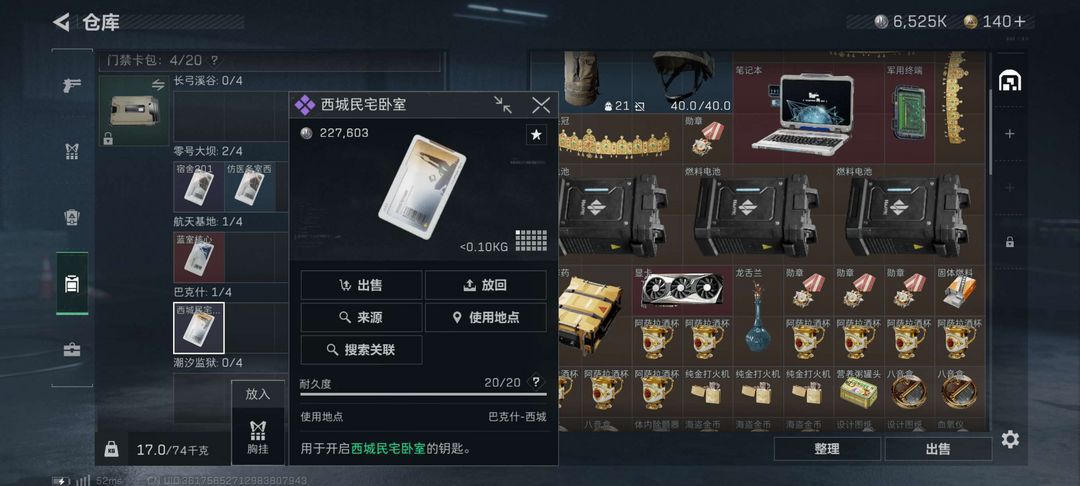The image size is (1080, 486).
Task: Toggle the favorite star on the key card
Action: [536, 135]
